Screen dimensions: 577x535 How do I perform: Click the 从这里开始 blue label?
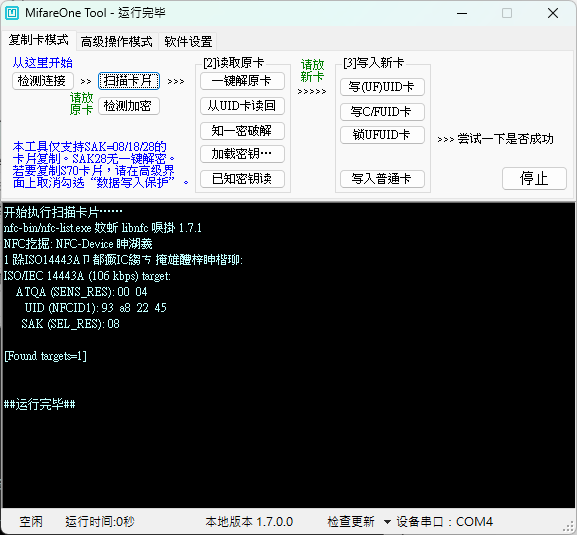(43, 63)
